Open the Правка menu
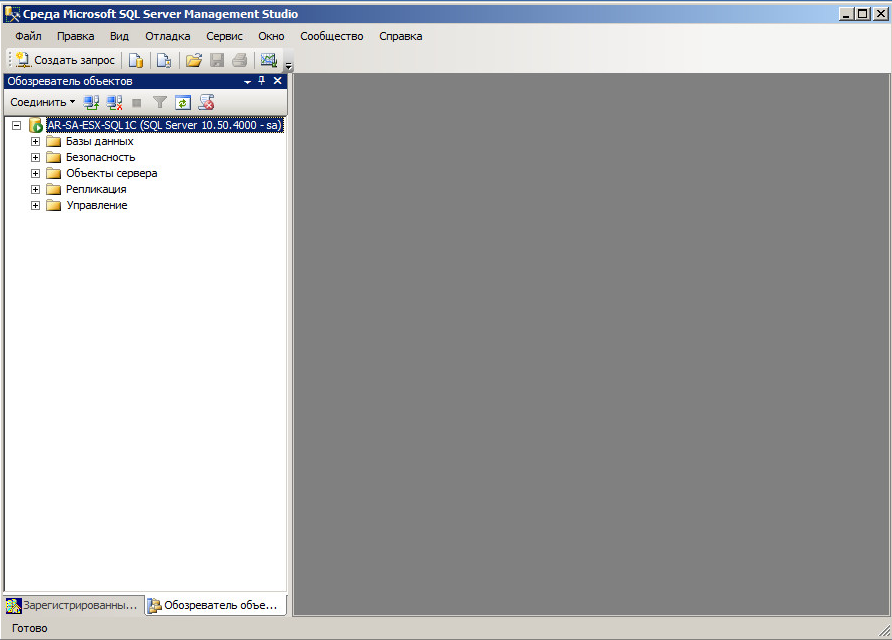This screenshot has height=640, width=892. [x=76, y=36]
